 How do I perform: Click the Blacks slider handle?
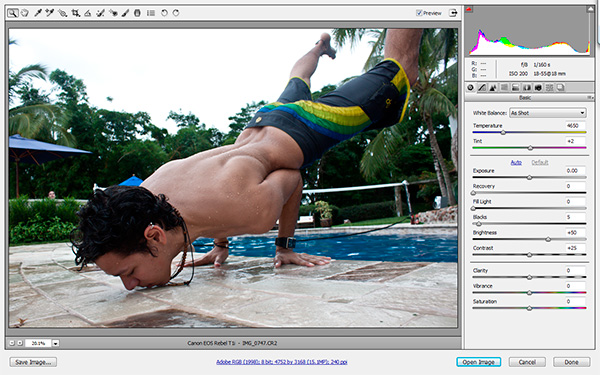tap(478, 224)
